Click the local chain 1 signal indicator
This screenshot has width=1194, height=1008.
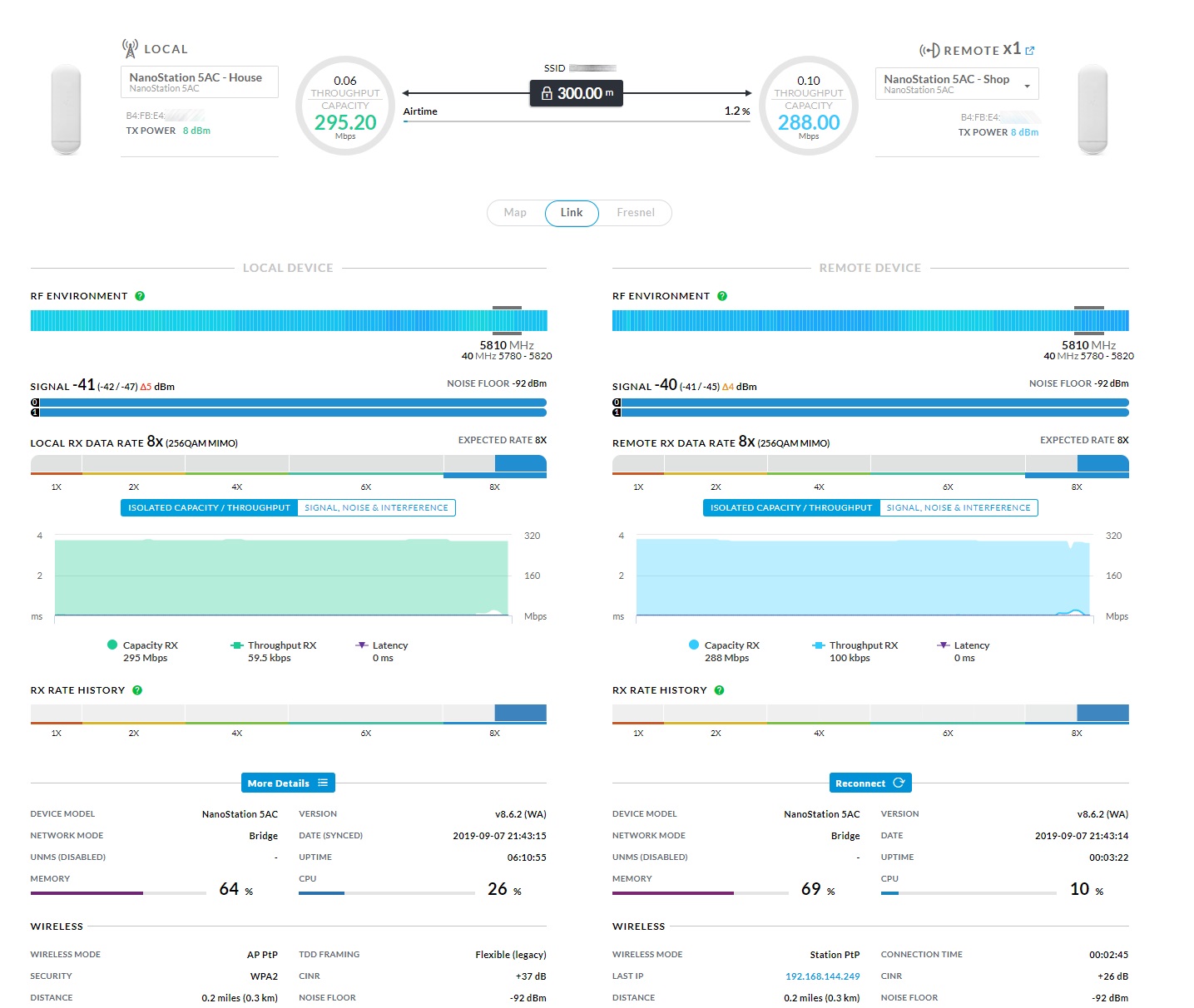click(x=35, y=413)
